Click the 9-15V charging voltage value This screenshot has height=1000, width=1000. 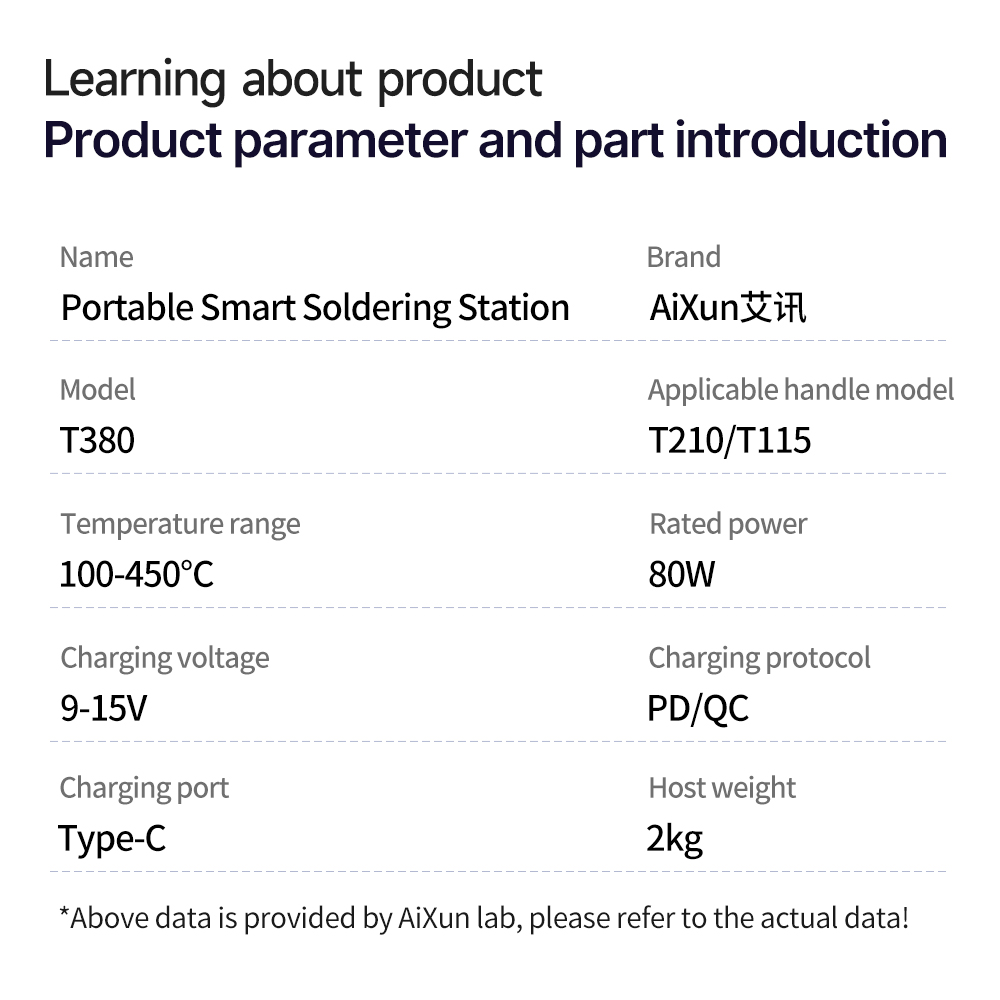click(103, 709)
